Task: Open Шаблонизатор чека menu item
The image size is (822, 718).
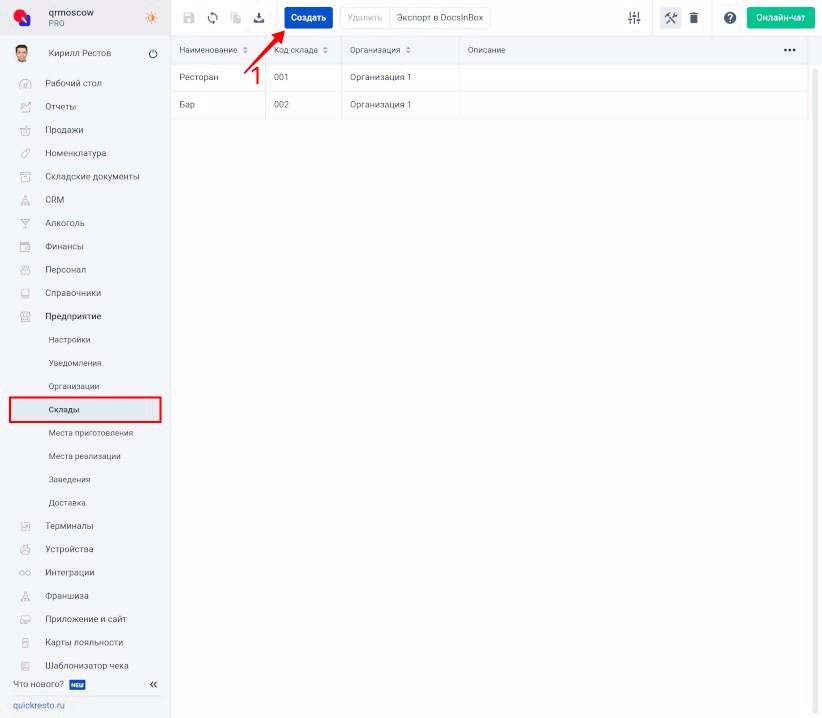Action: click(87, 666)
